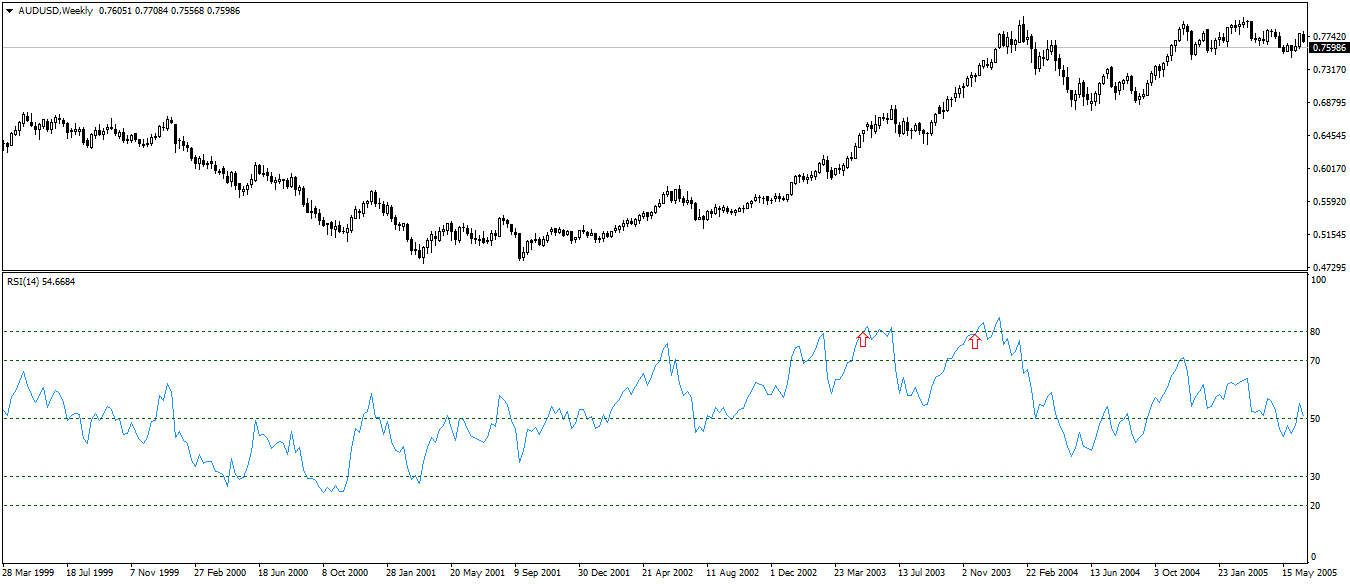Click the 80 level on RSI scale
This screenshot has height=584, width=1350.
[1316, 331]
